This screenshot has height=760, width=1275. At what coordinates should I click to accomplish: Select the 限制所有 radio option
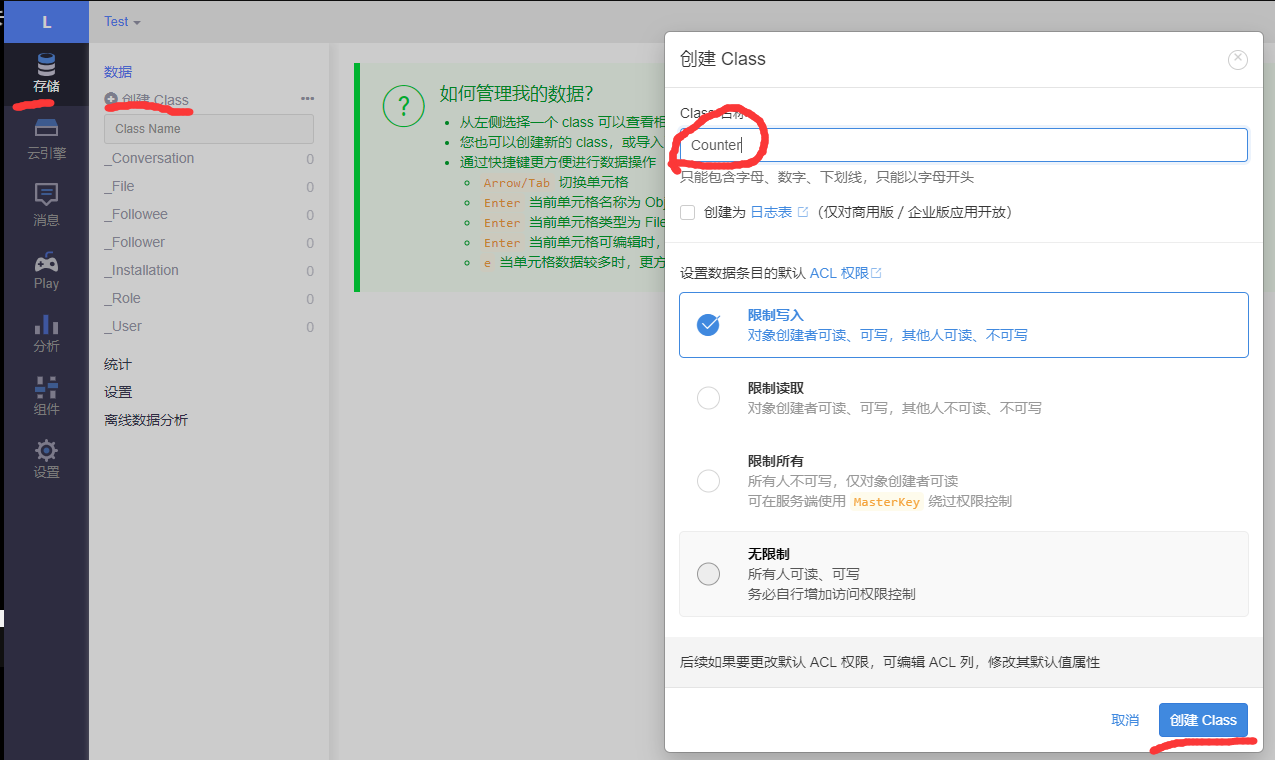click(708, 481)
